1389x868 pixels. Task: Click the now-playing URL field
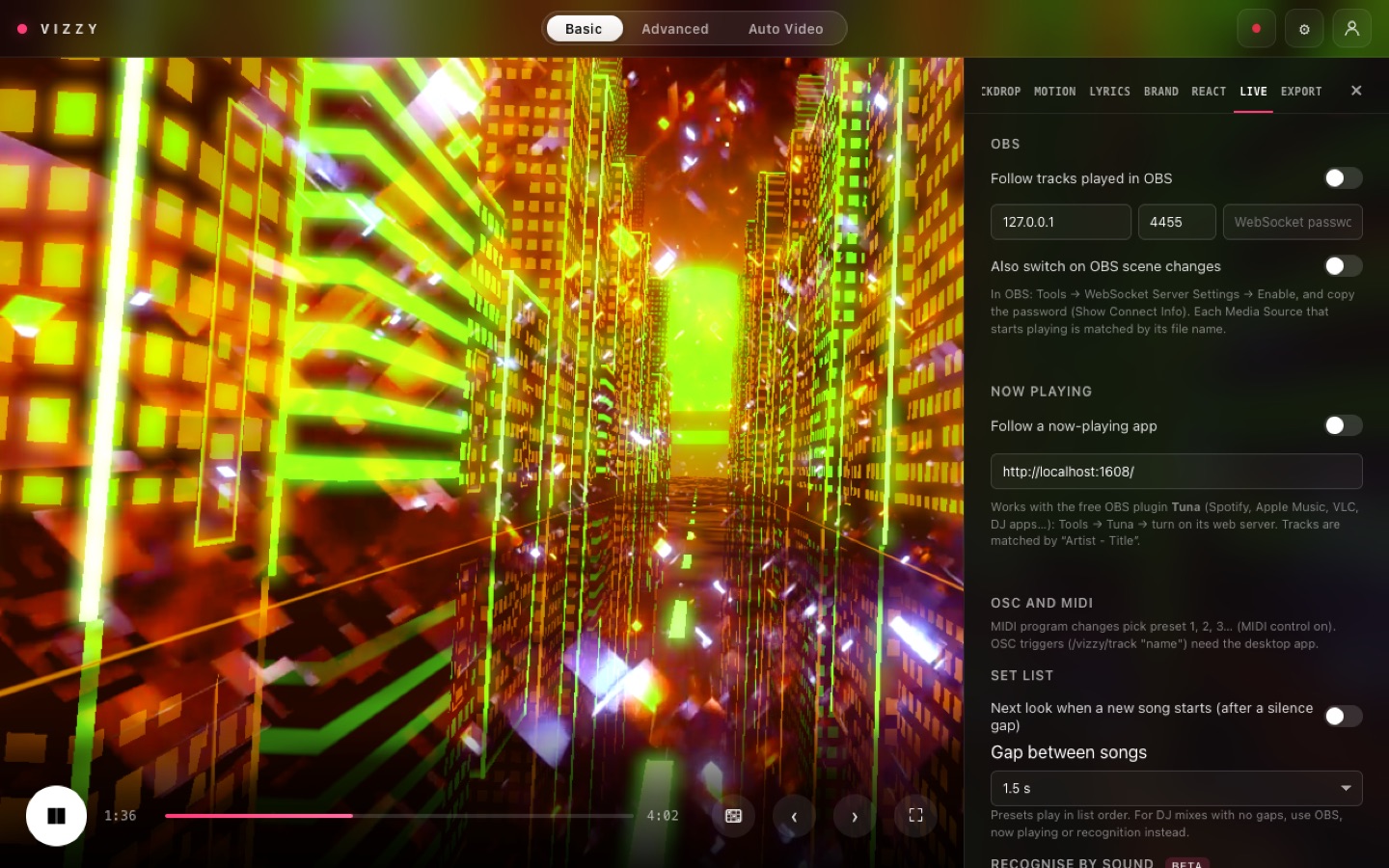coord(1176,472)
